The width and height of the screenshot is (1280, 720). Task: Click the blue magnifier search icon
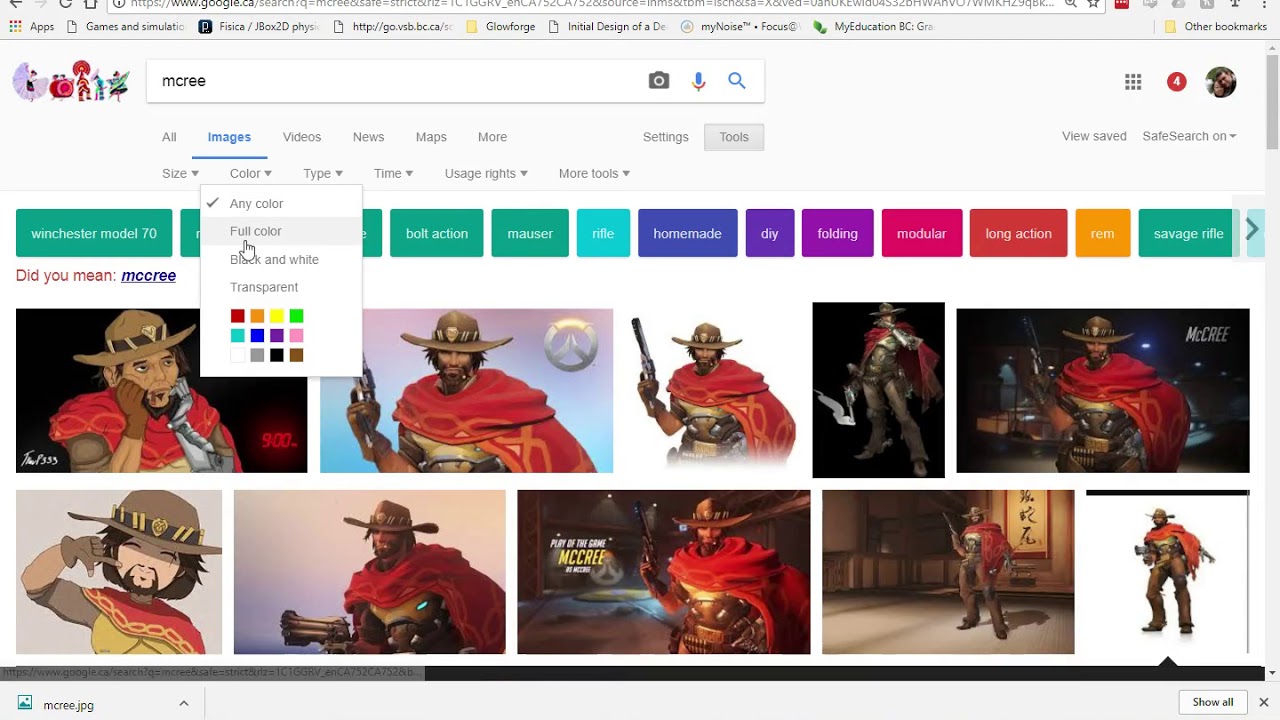(737, 81)
